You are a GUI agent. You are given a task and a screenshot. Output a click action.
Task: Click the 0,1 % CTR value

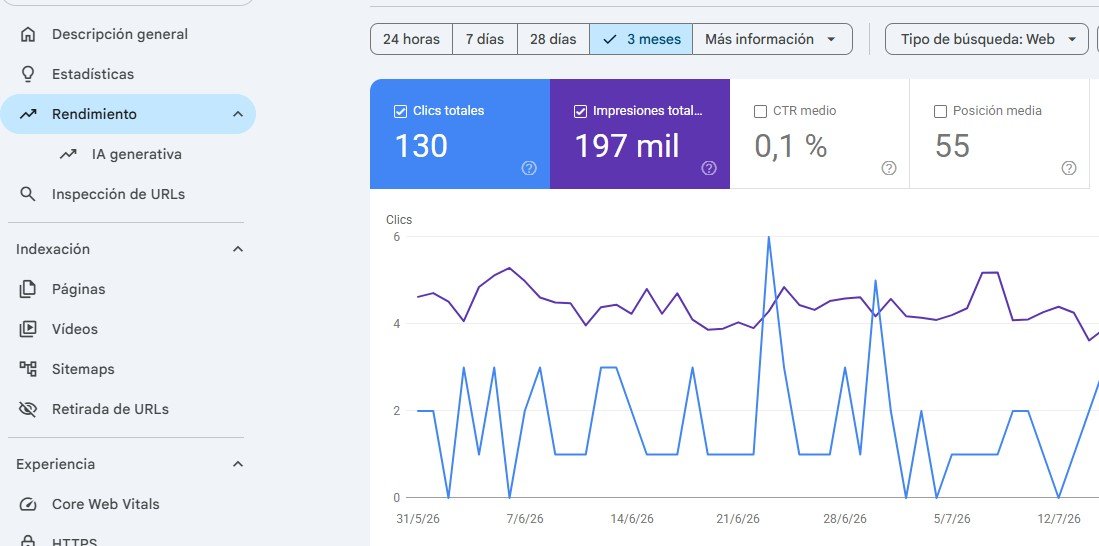click(791, 146)
